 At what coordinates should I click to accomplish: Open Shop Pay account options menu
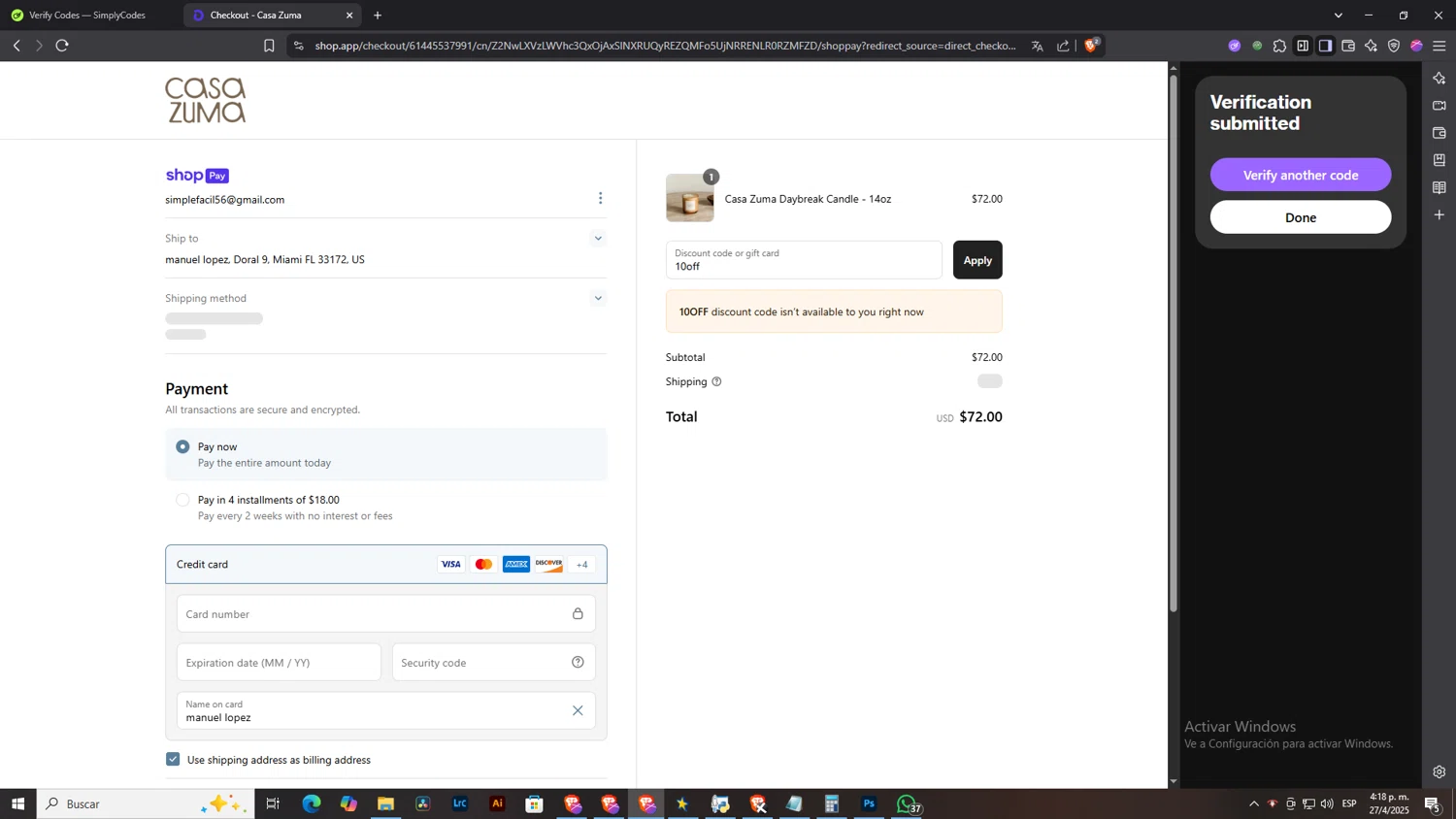[600, 198]
